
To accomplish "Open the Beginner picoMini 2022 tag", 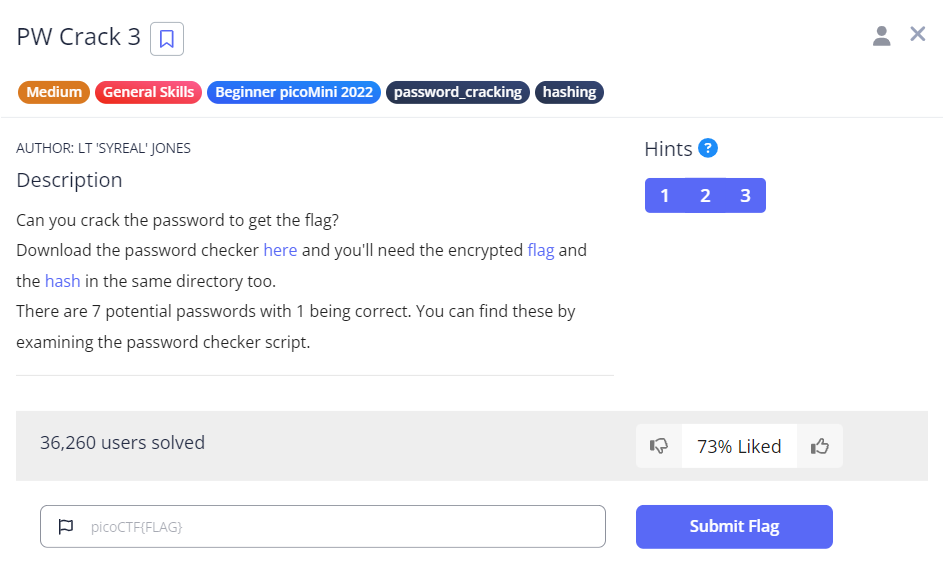I will (294, 92).
